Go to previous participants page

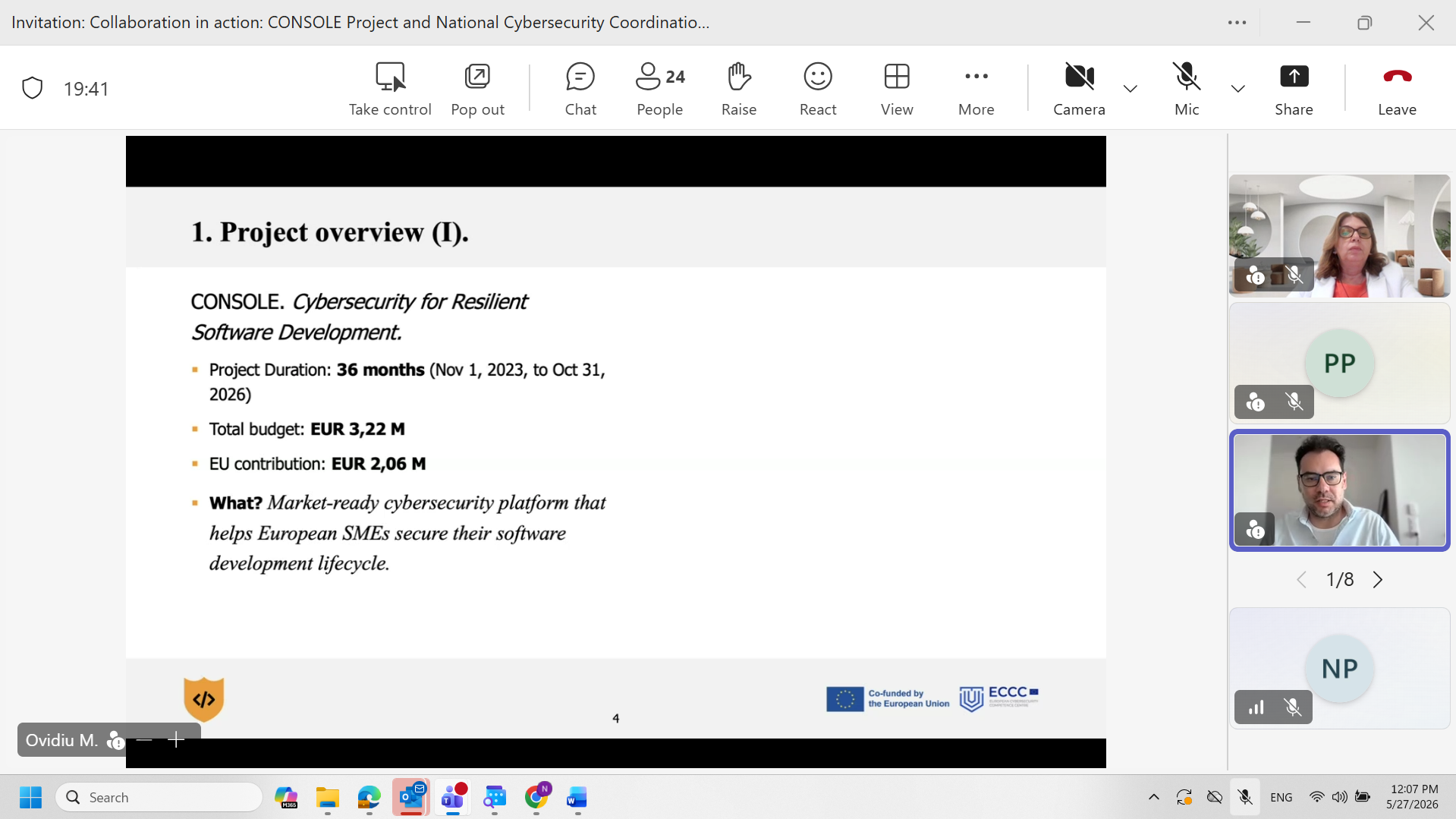pos(1302,580)
